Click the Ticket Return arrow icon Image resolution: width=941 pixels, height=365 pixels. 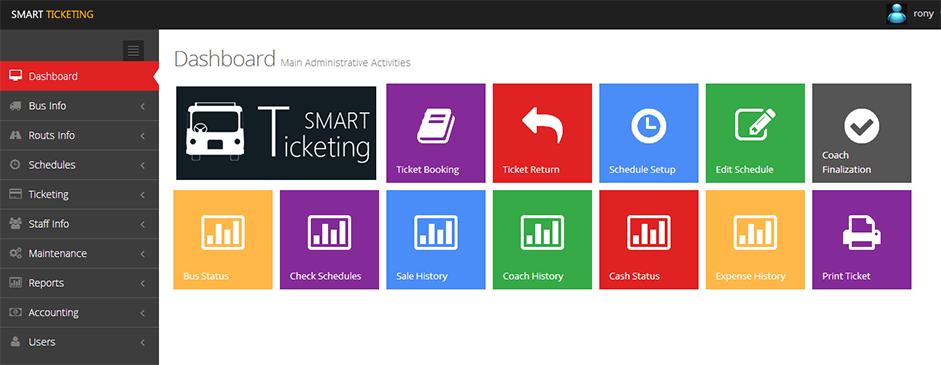click(x=542, y=125)
